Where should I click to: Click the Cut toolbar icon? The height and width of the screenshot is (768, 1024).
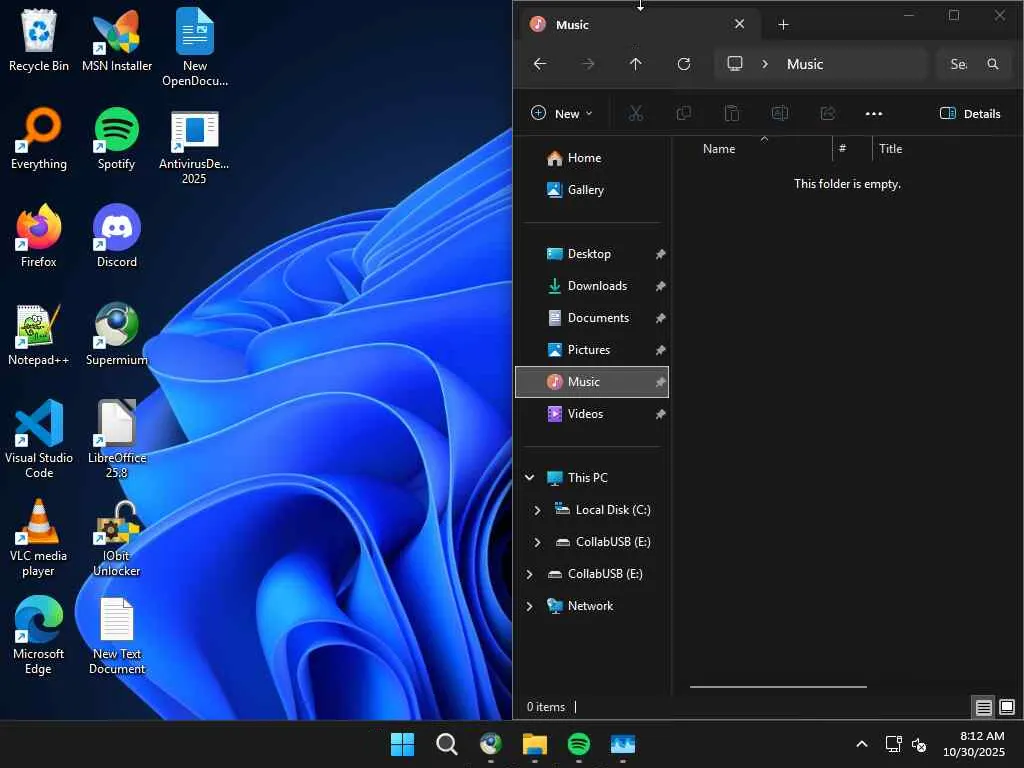[635, 114]
